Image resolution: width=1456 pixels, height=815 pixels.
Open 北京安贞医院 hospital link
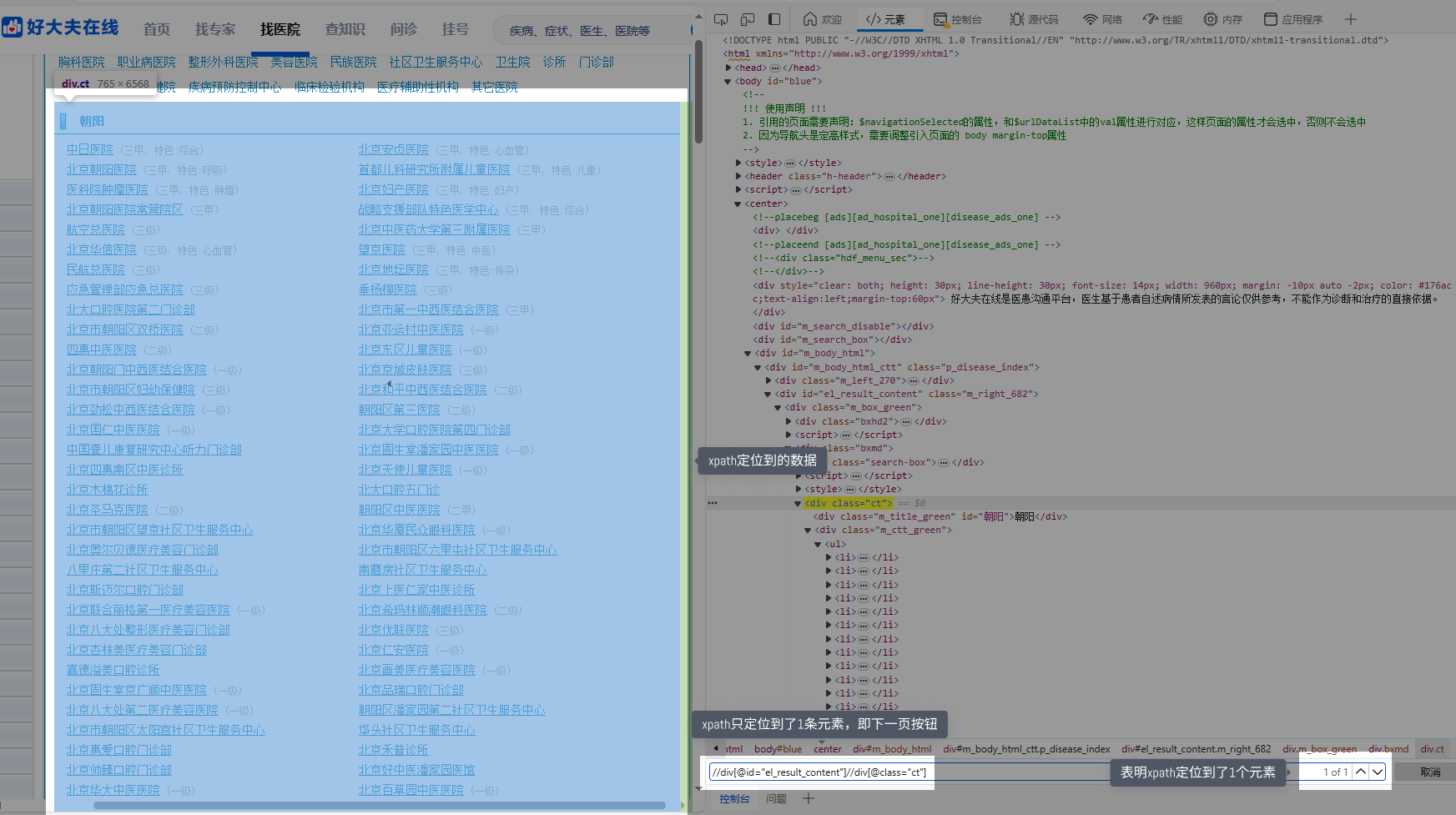[x=394, y=149]
